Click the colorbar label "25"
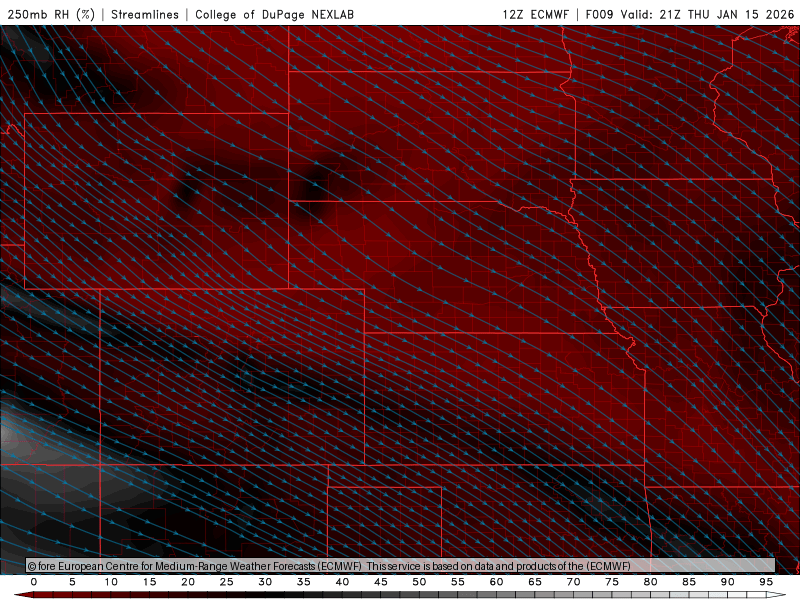This screenshot has width=800, height=600. click(227, 582)
